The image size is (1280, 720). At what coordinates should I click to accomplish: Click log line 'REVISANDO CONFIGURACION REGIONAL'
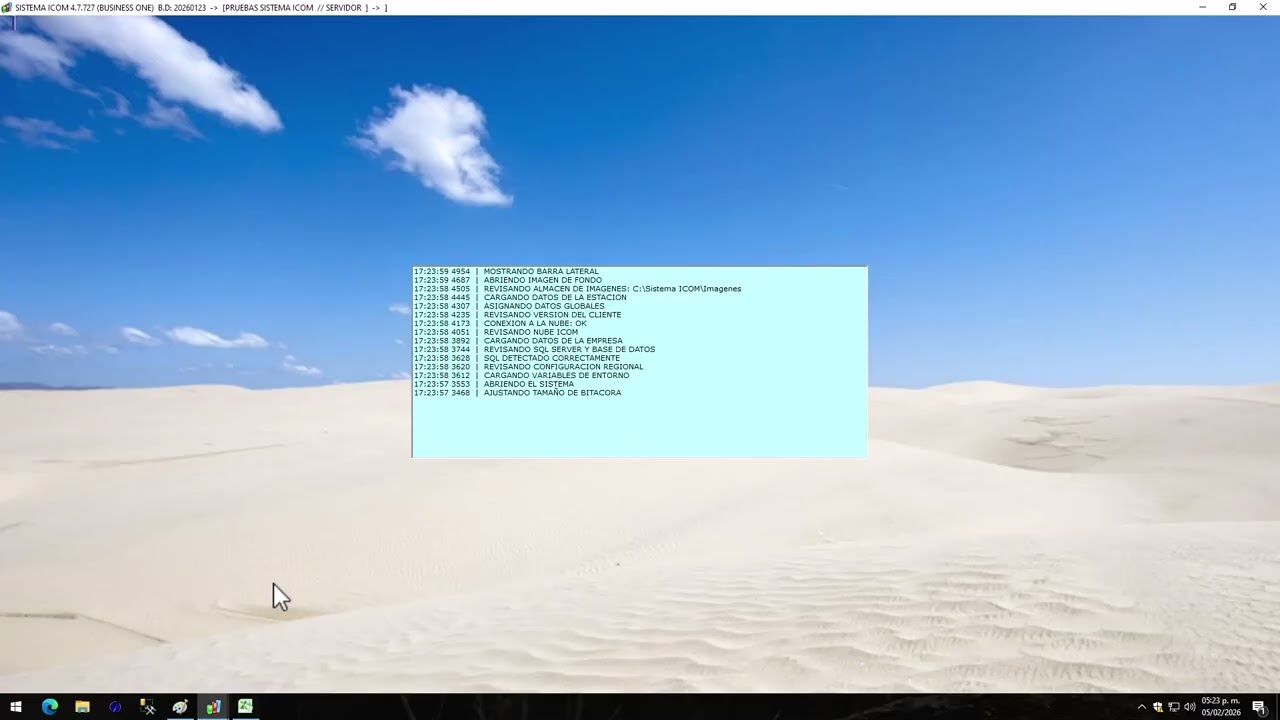point(528,367)
